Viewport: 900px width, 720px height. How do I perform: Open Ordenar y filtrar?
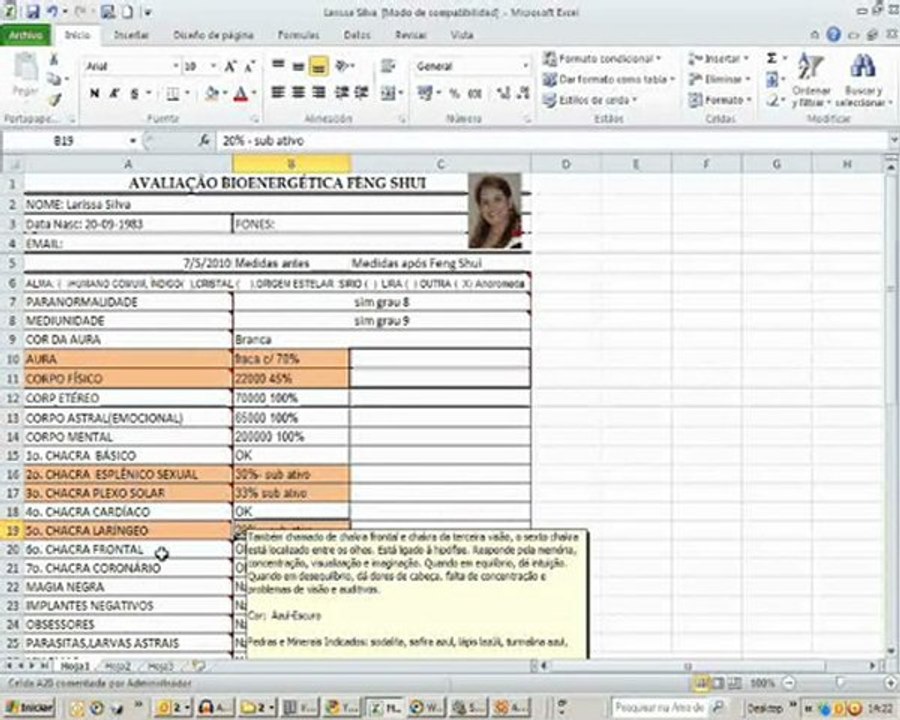811,80
